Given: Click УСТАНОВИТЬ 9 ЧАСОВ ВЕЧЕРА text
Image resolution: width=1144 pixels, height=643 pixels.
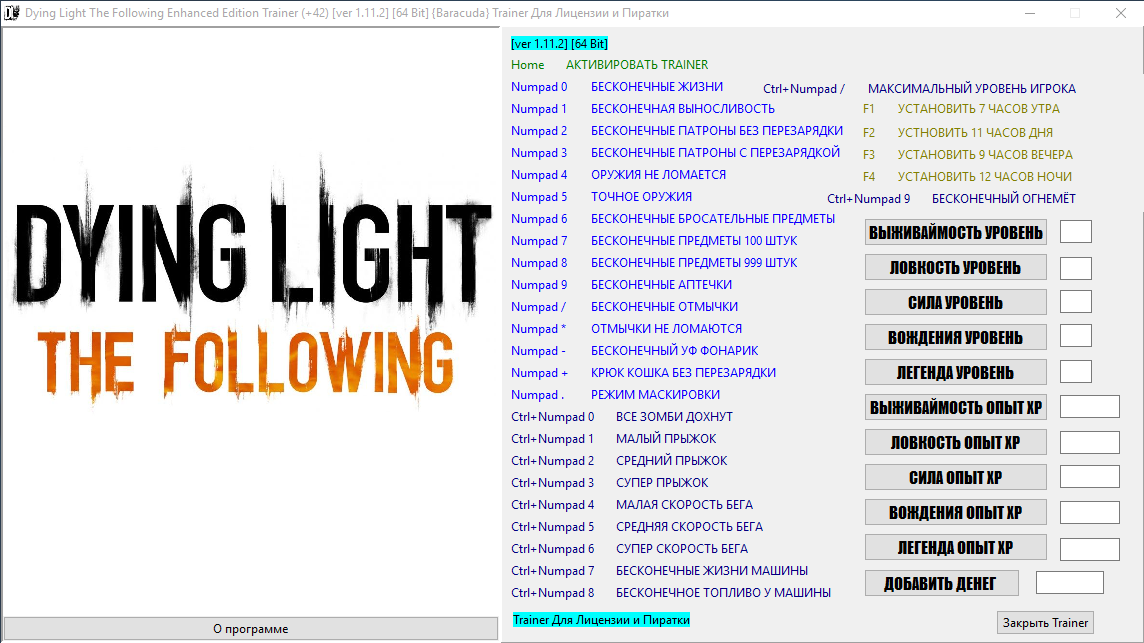Looking at the screenshot, I should pos(985,155).
